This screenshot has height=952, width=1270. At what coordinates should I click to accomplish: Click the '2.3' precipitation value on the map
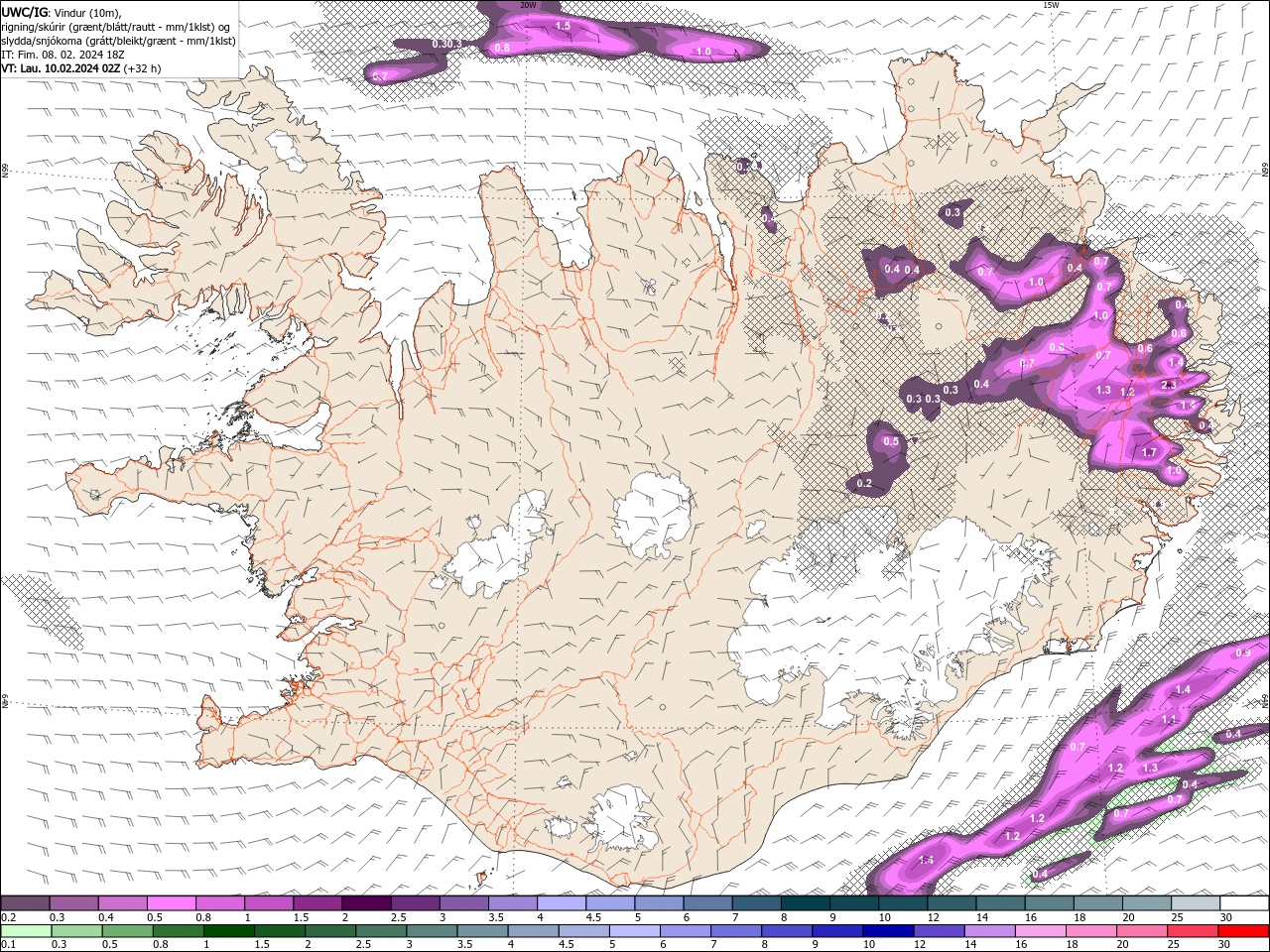tap(1168, 385)
